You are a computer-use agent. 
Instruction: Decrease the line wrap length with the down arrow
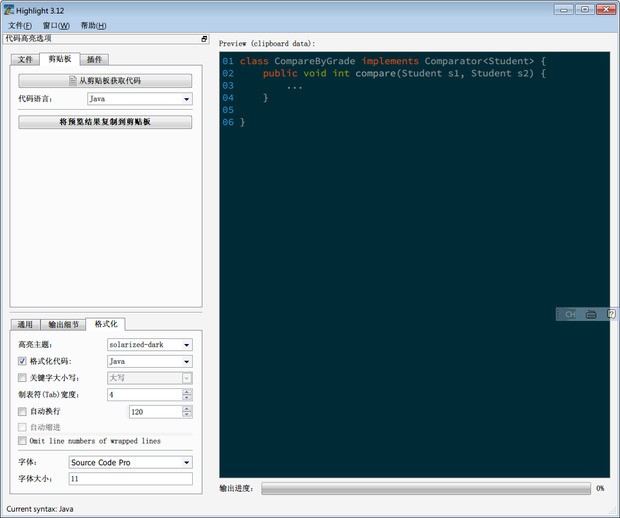[187, 414]
